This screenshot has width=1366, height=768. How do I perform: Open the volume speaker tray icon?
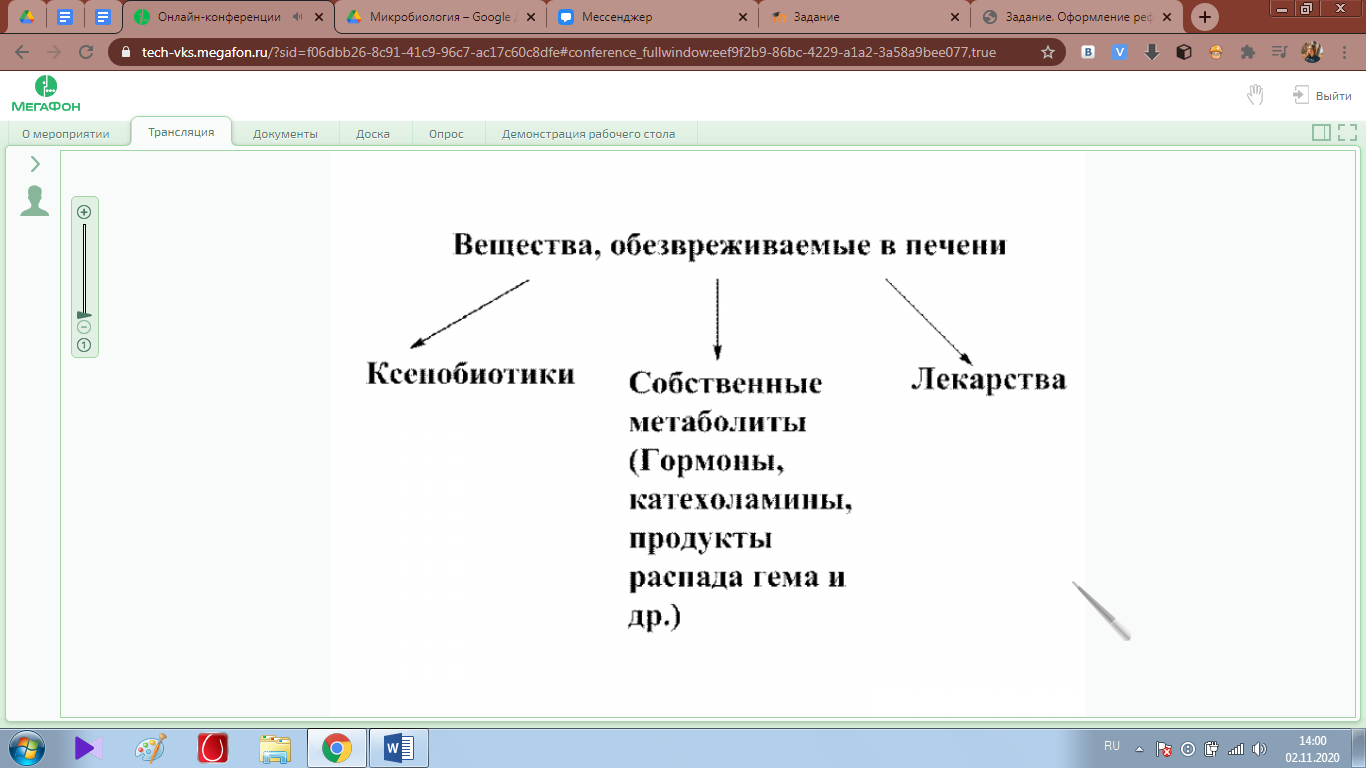click(x=1259, y=748)
